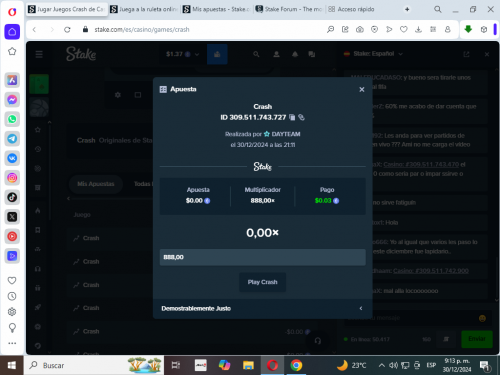Copy the bet ID to clipboard

292,117
